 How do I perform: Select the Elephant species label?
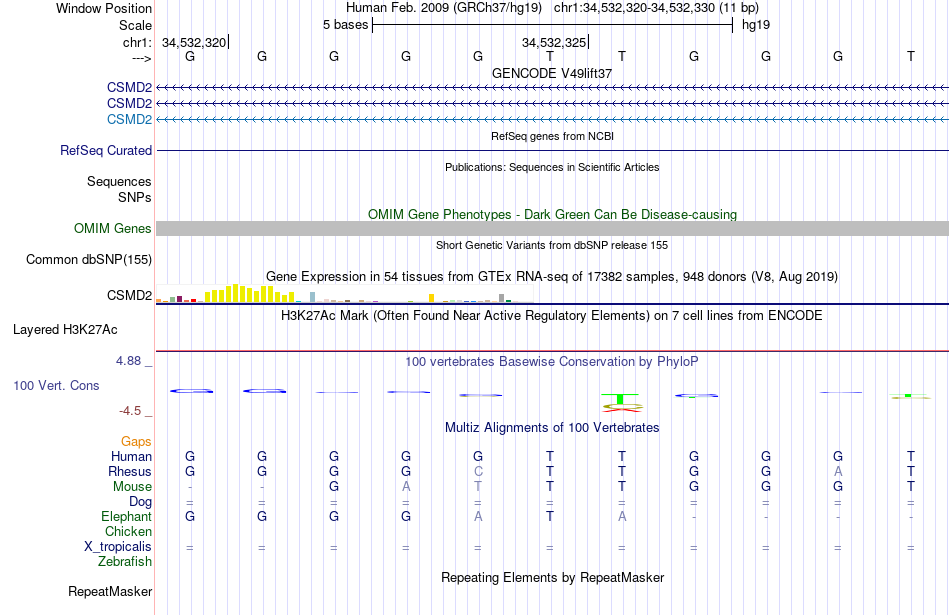(127, 516)
